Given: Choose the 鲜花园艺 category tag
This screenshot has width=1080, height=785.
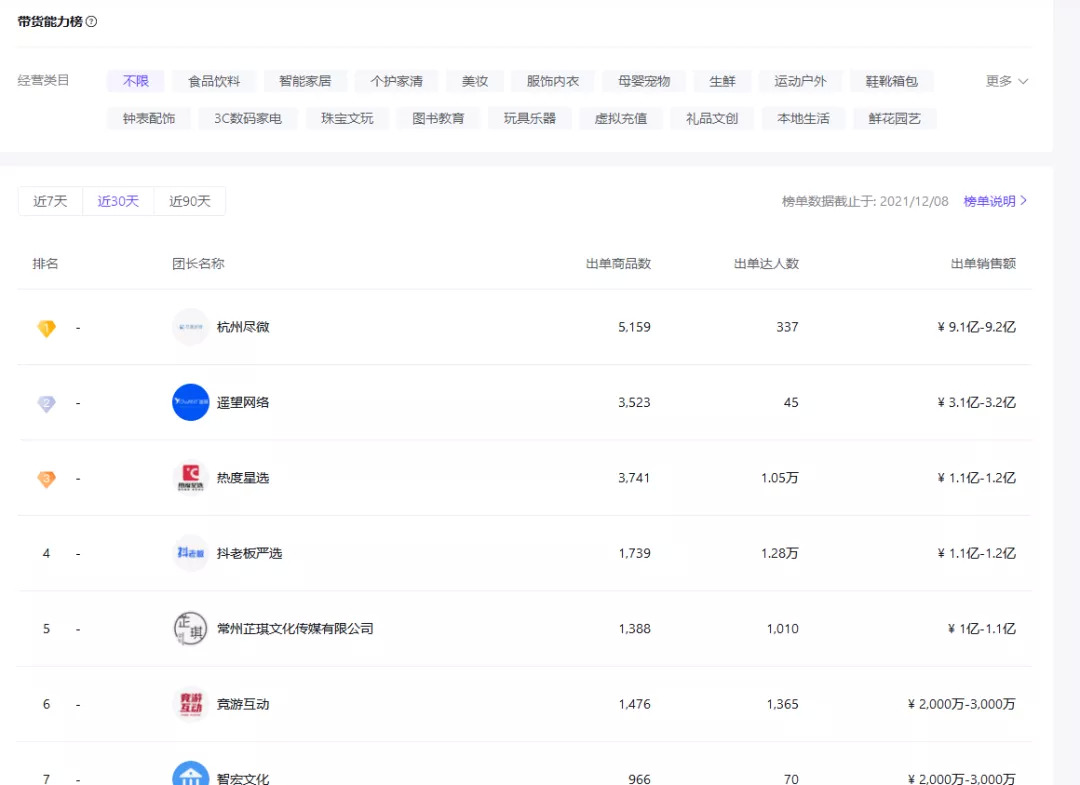Looking at the screenshot, I should tap(895, 118).
